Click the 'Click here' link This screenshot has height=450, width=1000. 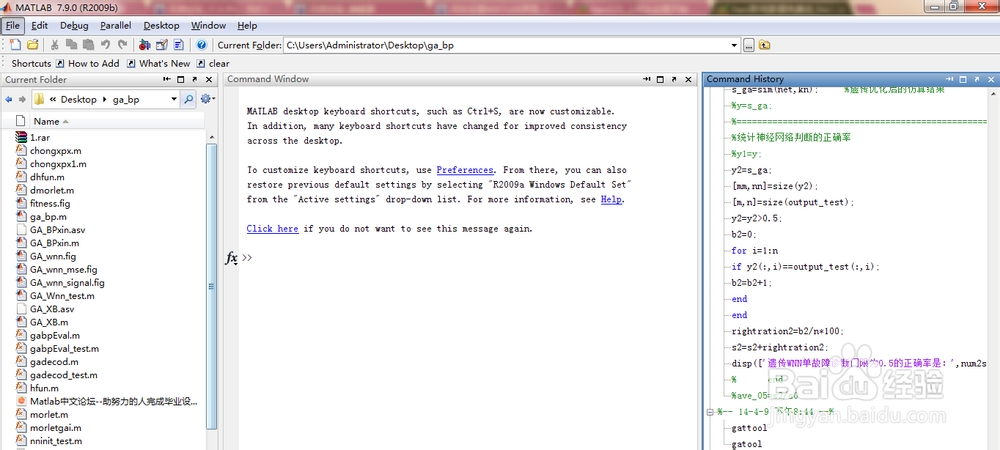pyautogui.click(x=272, y=229)
